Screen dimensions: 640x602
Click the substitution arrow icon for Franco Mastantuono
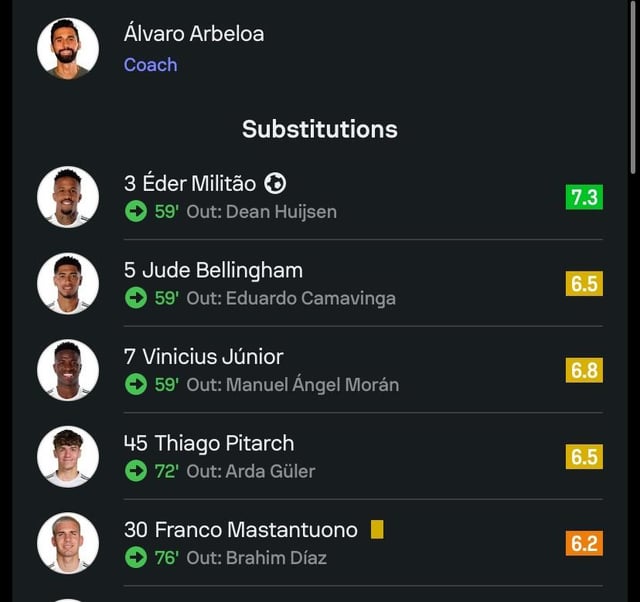click(135, 558)
